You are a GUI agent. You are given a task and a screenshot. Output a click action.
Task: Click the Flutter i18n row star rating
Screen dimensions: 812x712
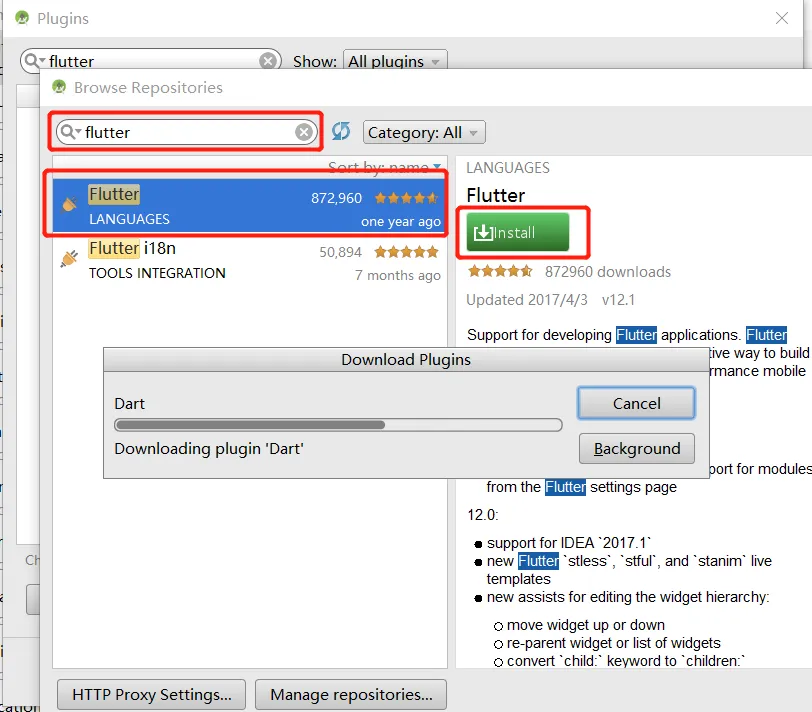pyautogui.click(x=407, y=252)
